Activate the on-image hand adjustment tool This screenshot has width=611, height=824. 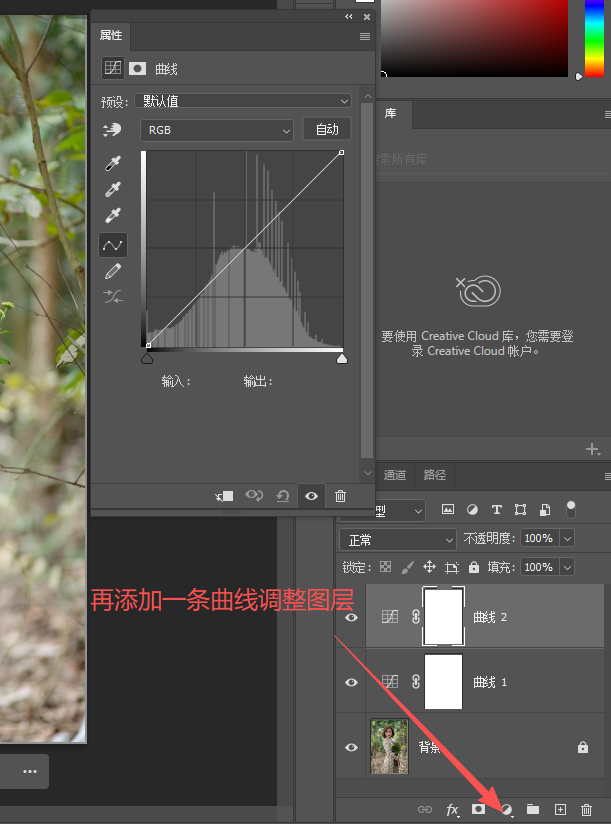tap(112, 129)
